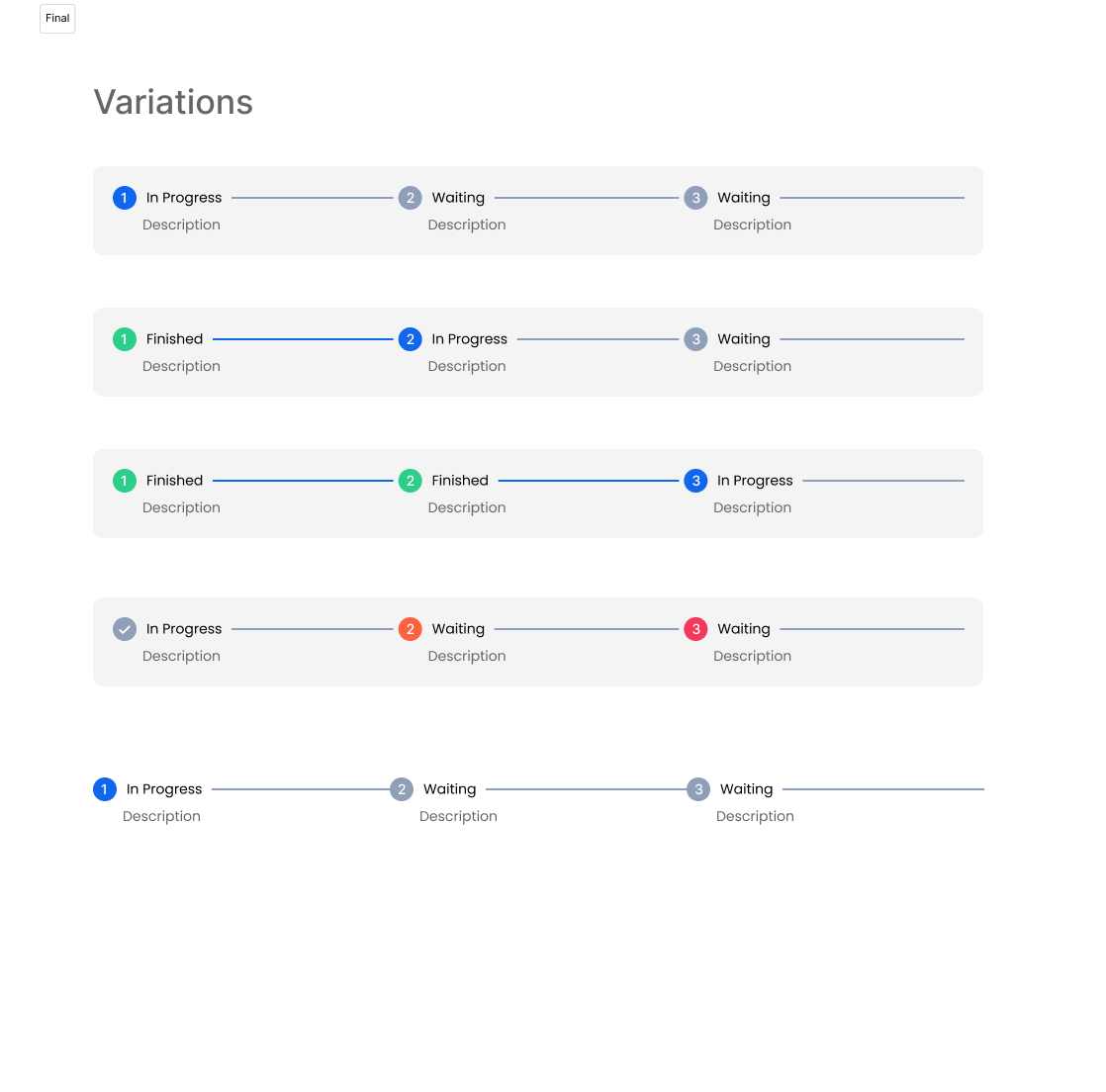
Task: Click the Waiting label in fourth stepper
Action: 458,629
